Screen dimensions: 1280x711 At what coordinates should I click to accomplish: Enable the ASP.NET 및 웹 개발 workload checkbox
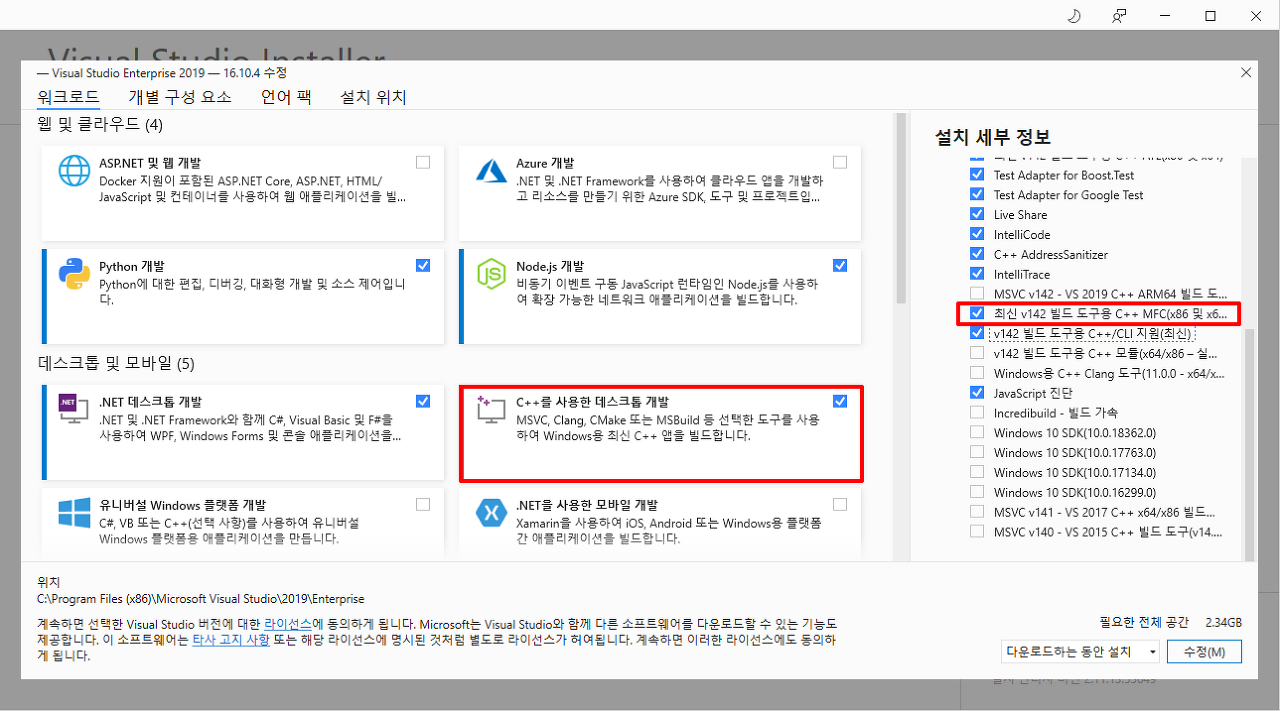(423, 162)
